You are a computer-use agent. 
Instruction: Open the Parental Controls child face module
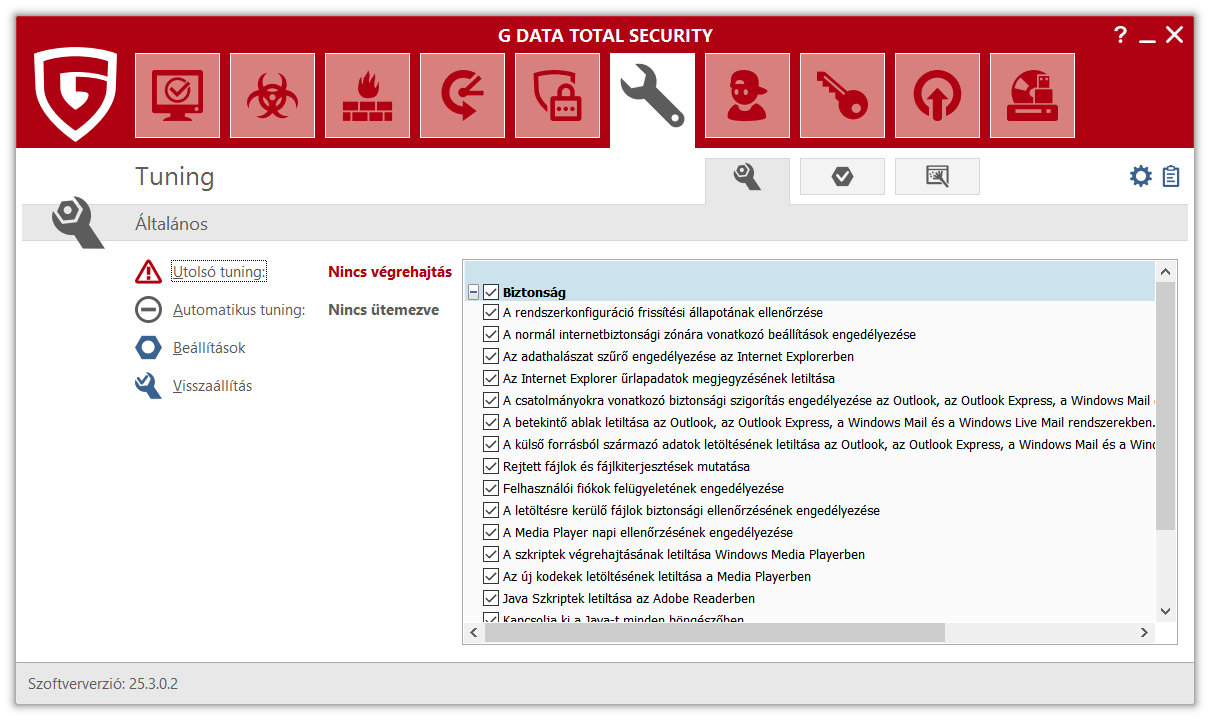coord(747,95)
